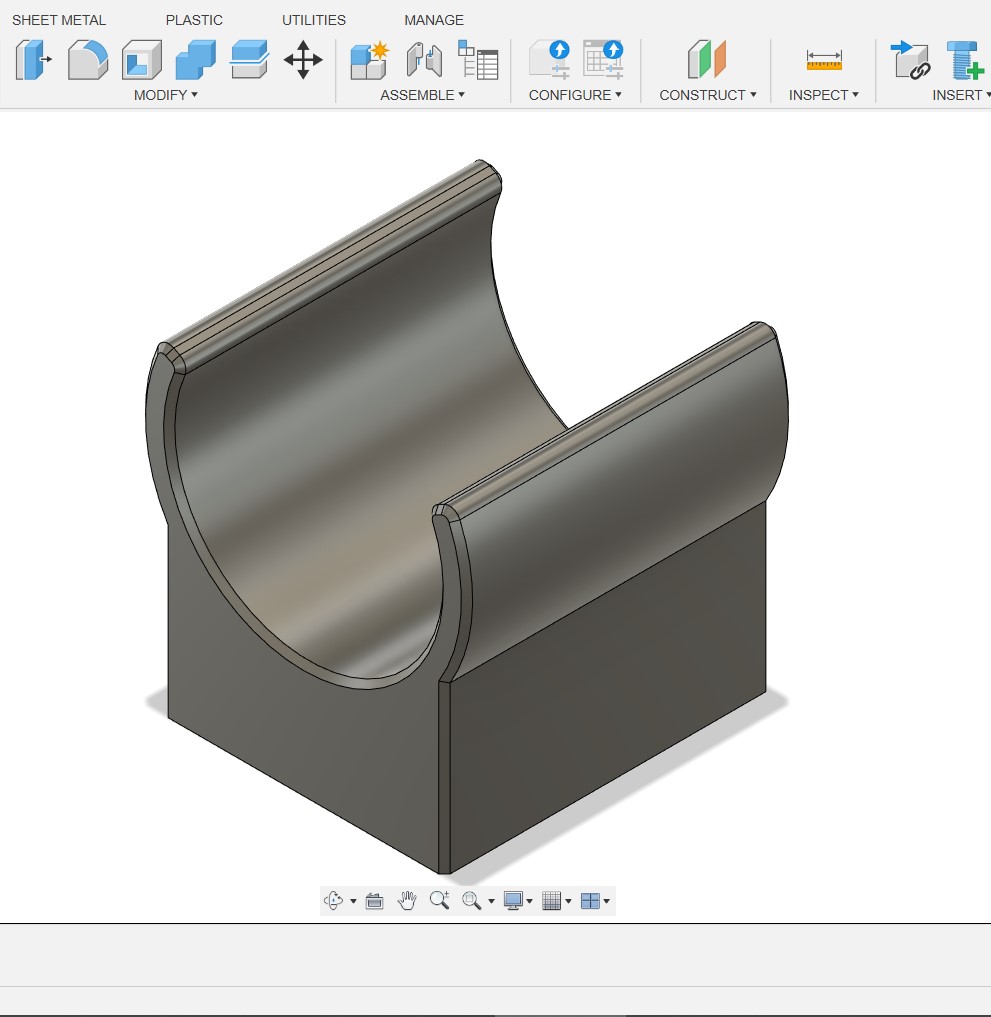Click the Zoom Window fit tool
Viewport: 991px width, 1017px height.
[x=472, y=901]
